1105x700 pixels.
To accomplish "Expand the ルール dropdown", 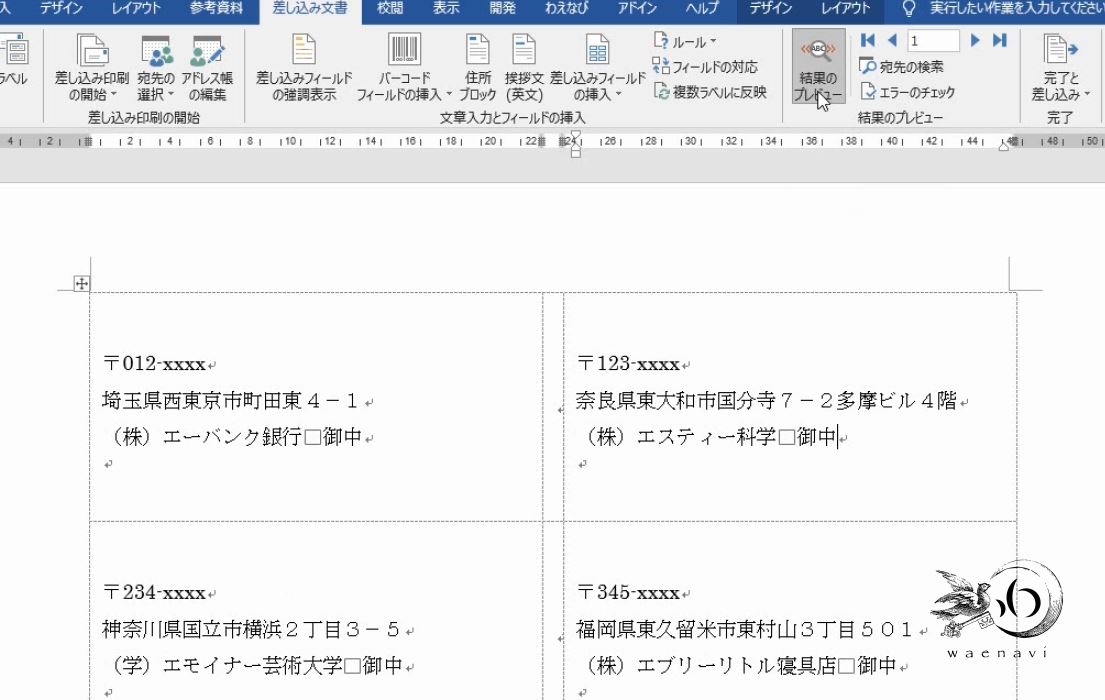I will tap(684, 41).
